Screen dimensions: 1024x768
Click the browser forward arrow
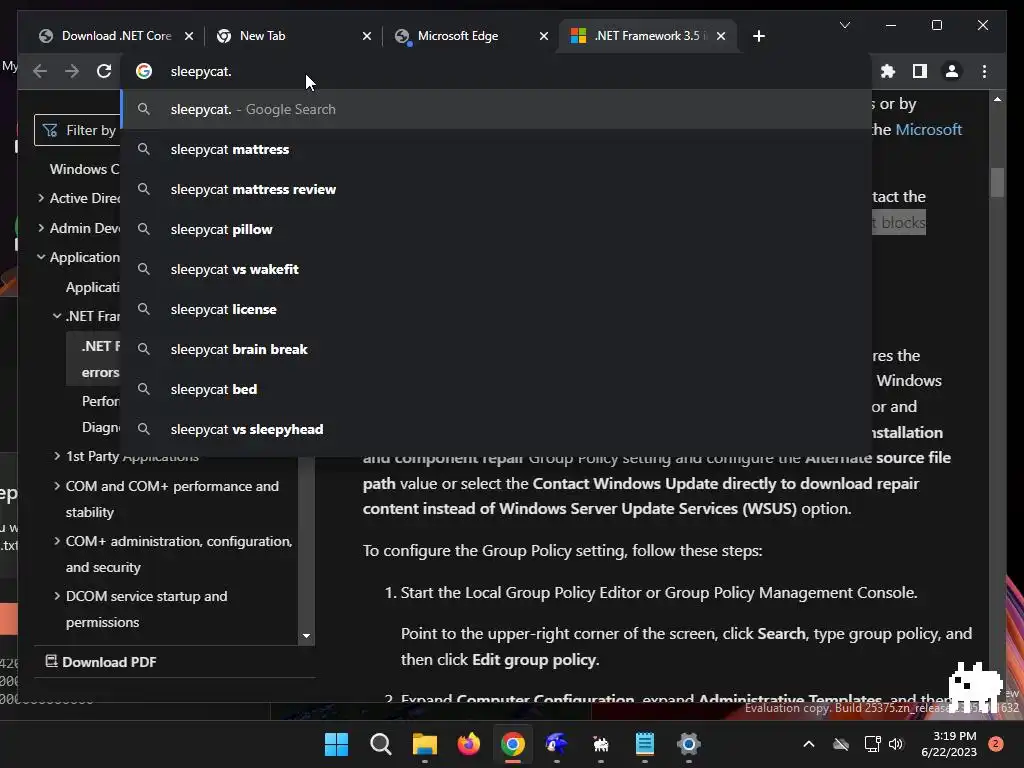click(x=72, y=71)
